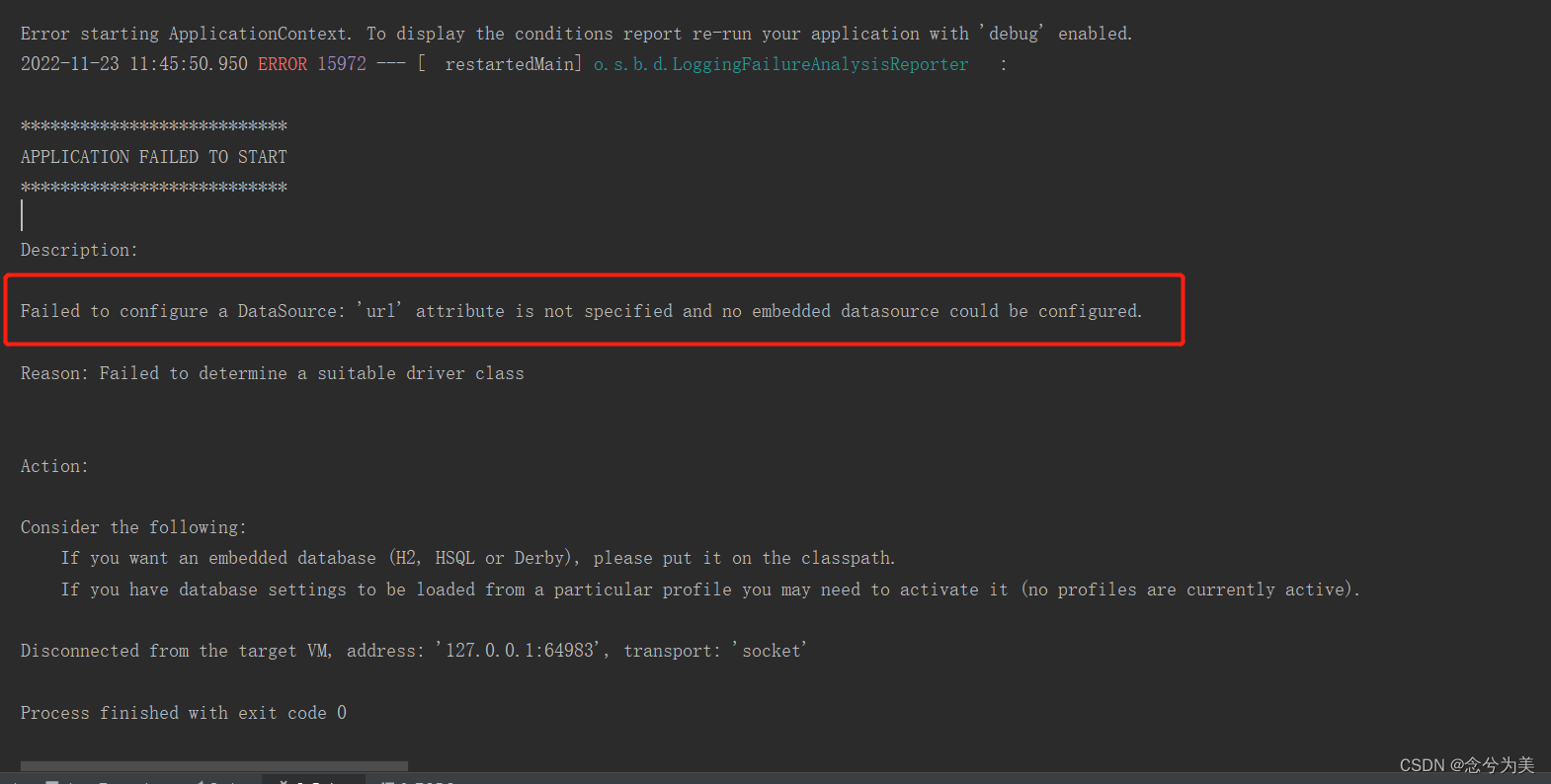Click the 'APPLICATION FAILED TO START' heading

click(x=154, y=157)
